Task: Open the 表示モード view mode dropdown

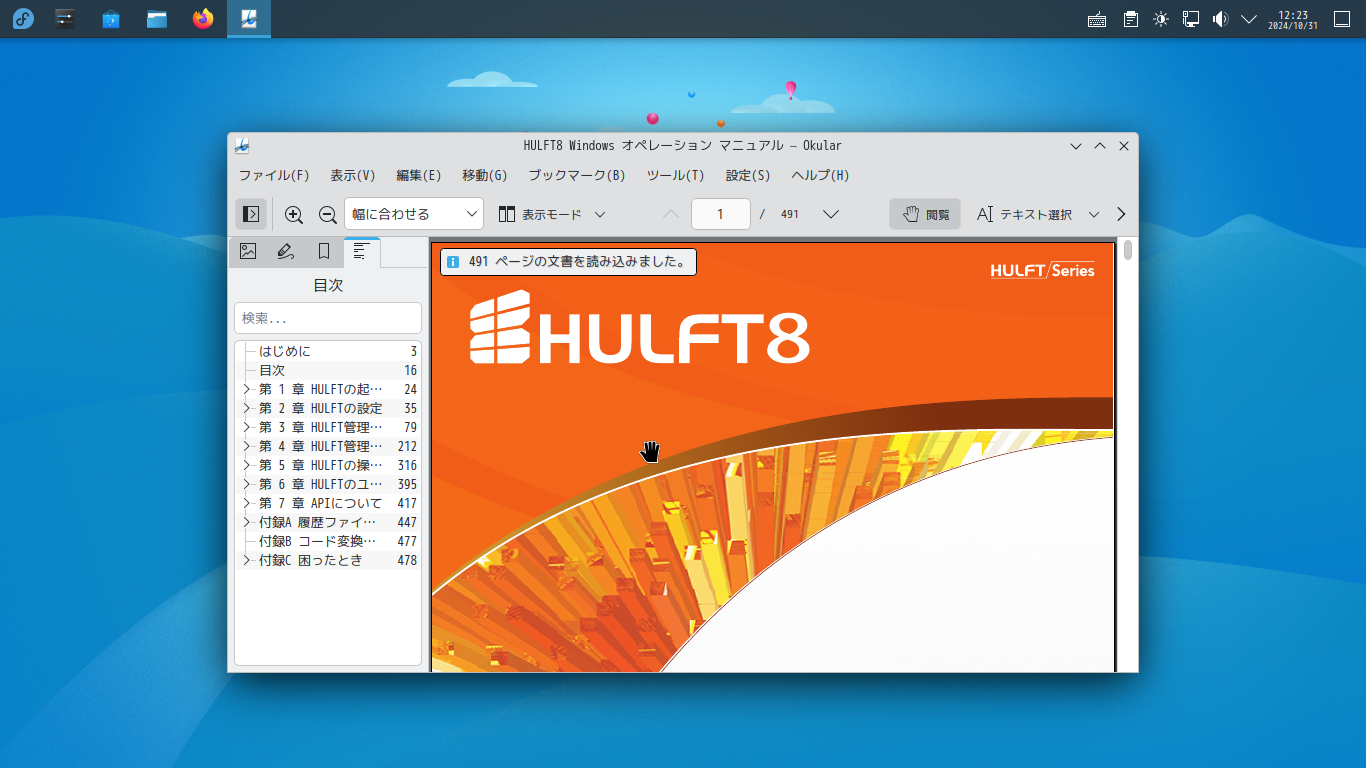Action: pyautogui.click(x=552, y=214)
